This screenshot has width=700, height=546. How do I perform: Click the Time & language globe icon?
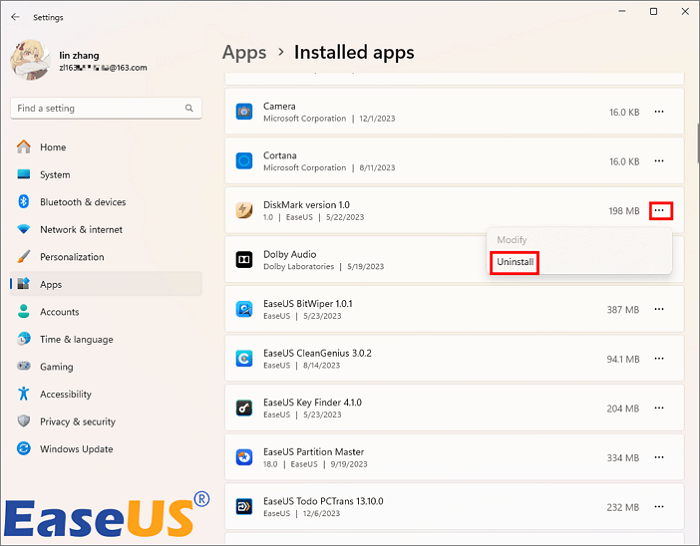24,339
